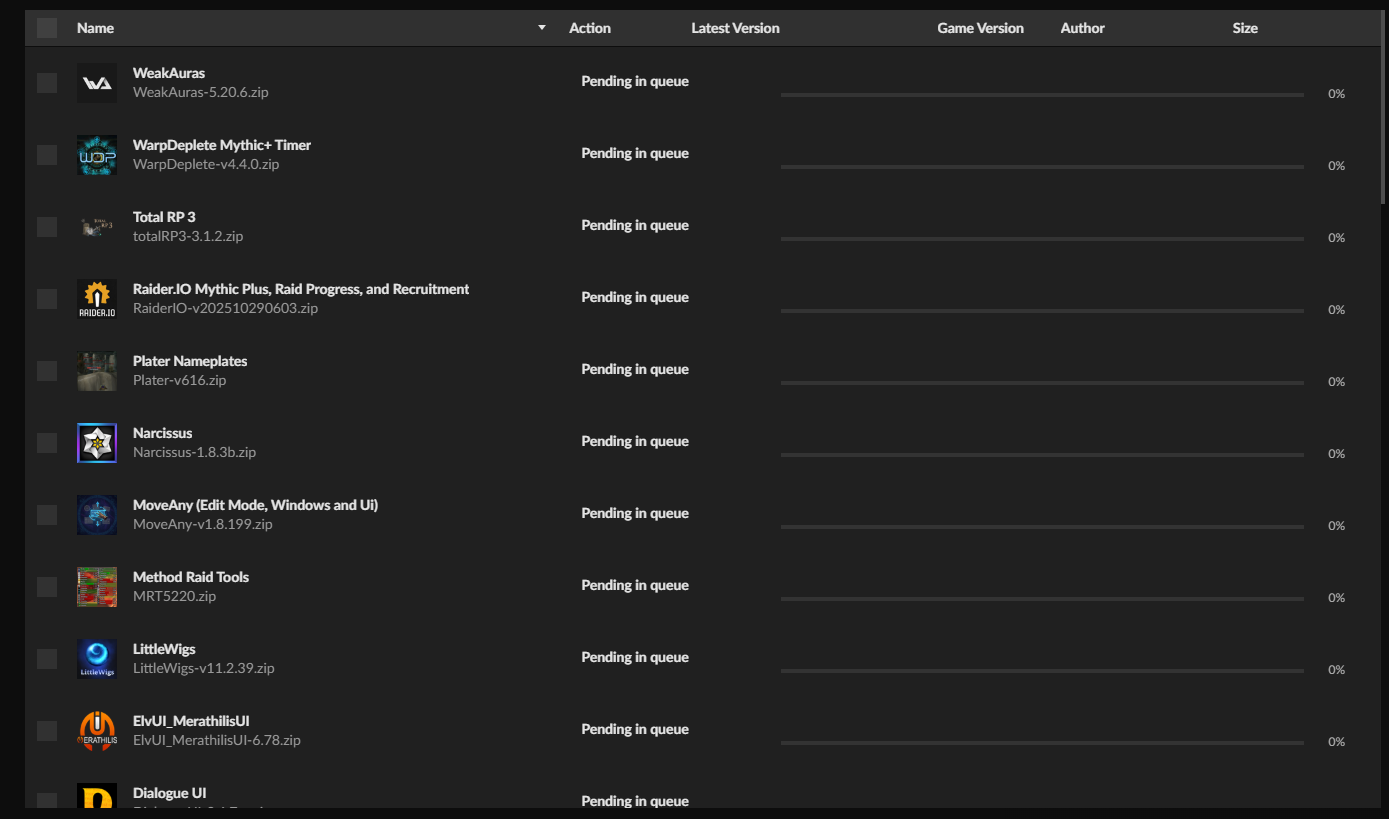The image size is (1389, 819).
Task: Click the MoveAny addon icon
Action: [x=97, y=515]
